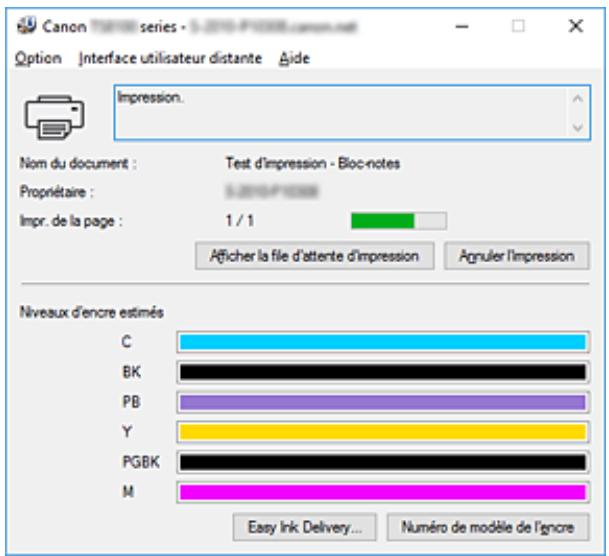Click the magenta M ink level bar
Screen dimensions: 609x556
[x=383, y=492]
